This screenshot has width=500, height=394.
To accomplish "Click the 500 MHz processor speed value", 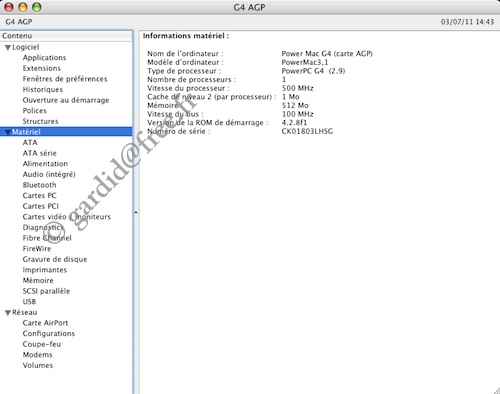I will coord(297,88).
